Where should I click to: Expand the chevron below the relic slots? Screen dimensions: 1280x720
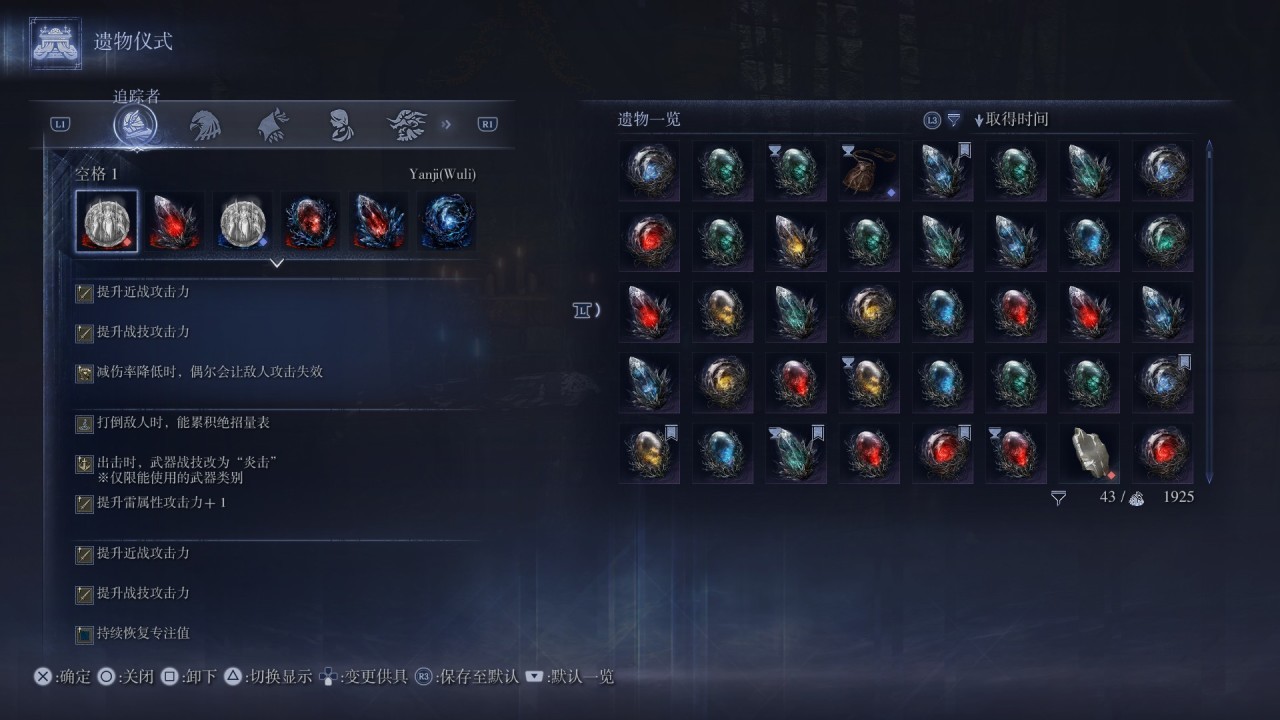click(x=277, y=264)
